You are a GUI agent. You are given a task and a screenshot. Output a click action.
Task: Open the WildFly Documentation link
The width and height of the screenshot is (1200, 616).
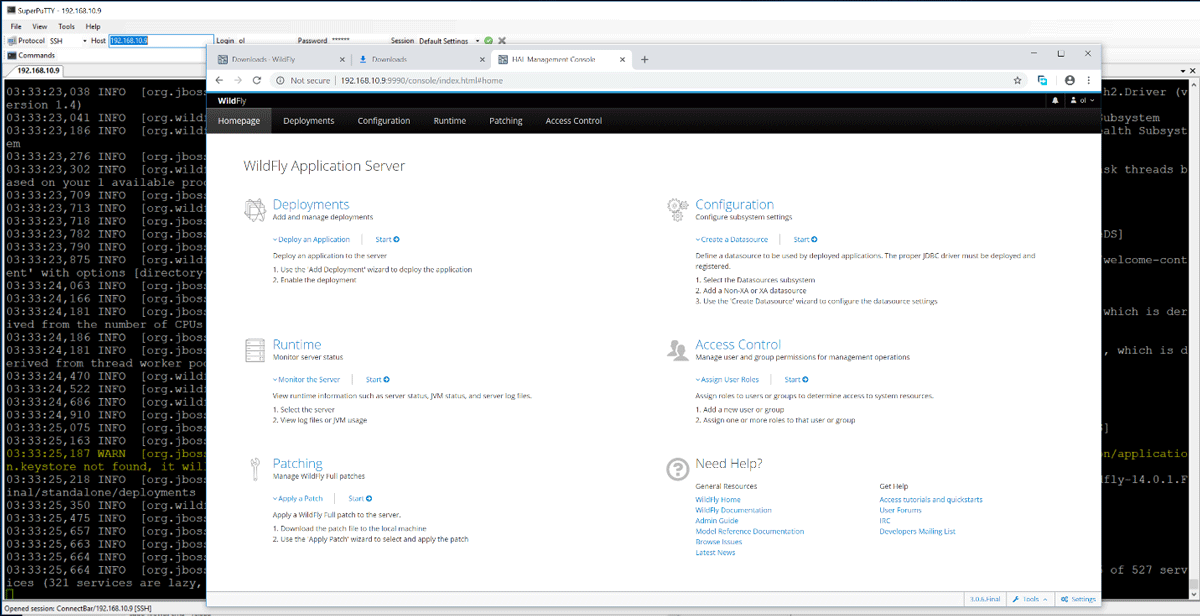(x=733, y=510)
